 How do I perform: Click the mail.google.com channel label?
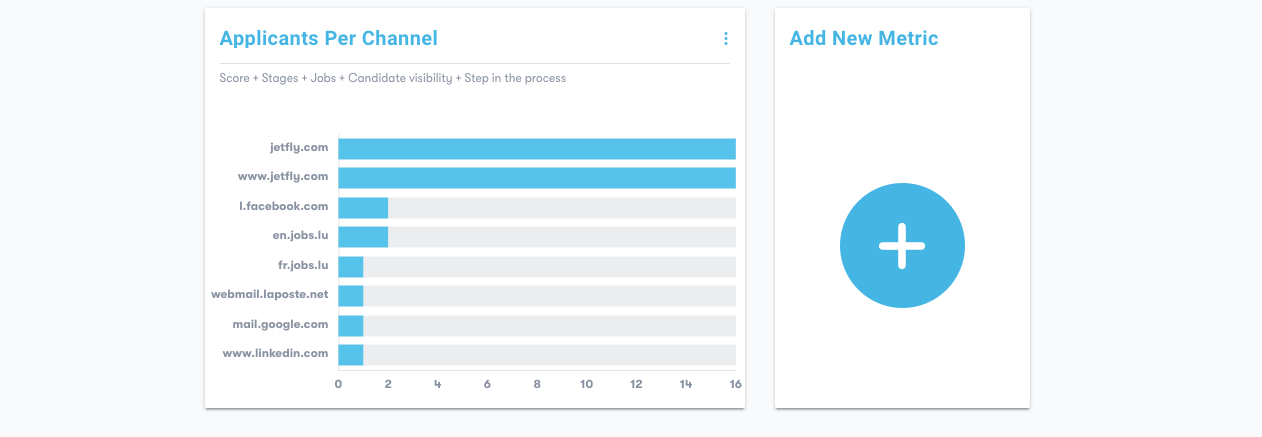[280, 325]
